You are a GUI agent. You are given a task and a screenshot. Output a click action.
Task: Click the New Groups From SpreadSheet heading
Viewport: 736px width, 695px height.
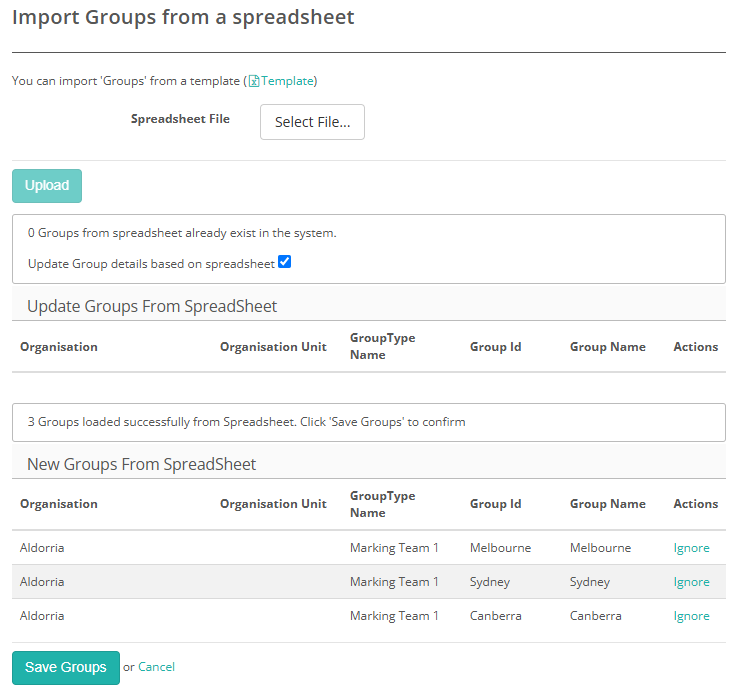pyautogui.click(x=141, y=465)
